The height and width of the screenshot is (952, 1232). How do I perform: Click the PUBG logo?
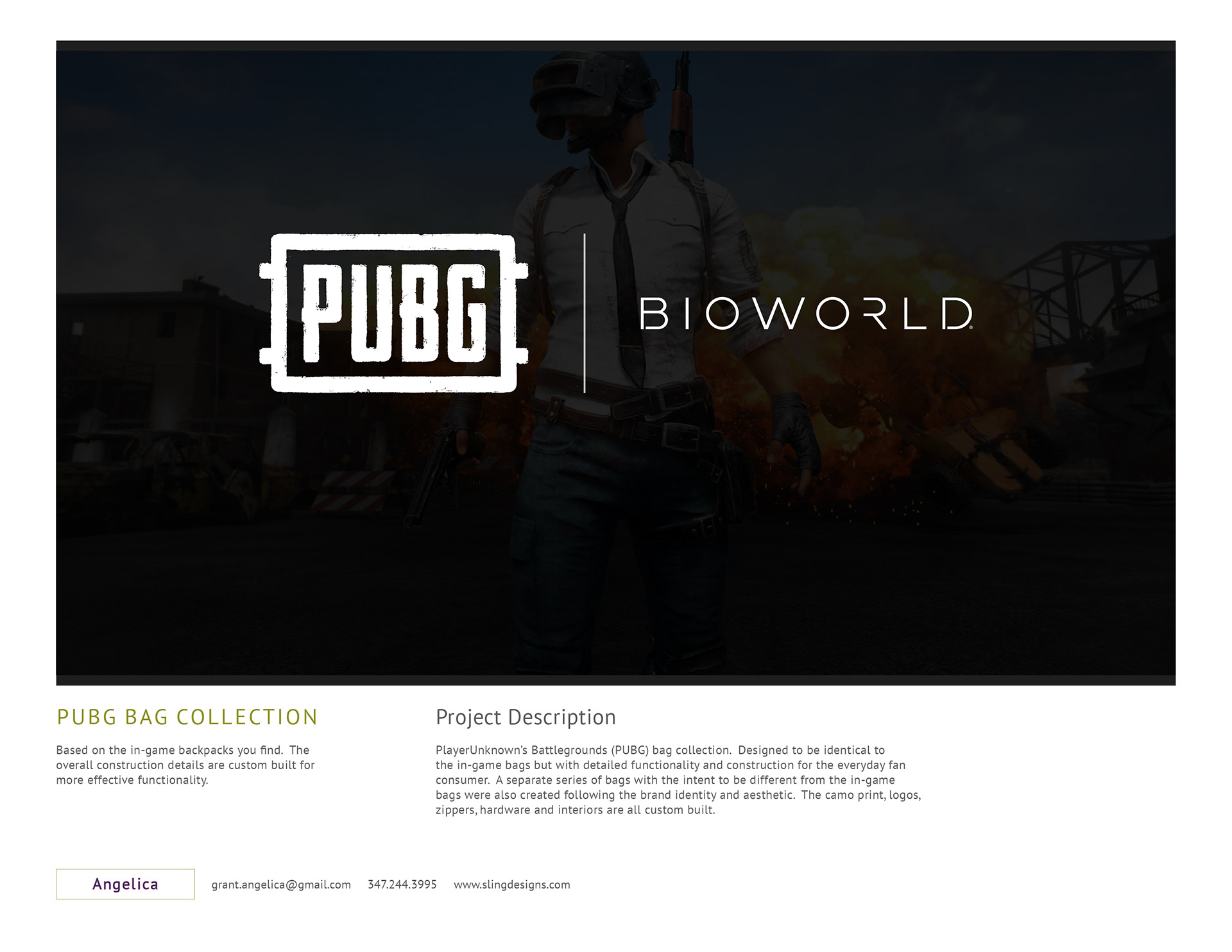tap(393, 313)
